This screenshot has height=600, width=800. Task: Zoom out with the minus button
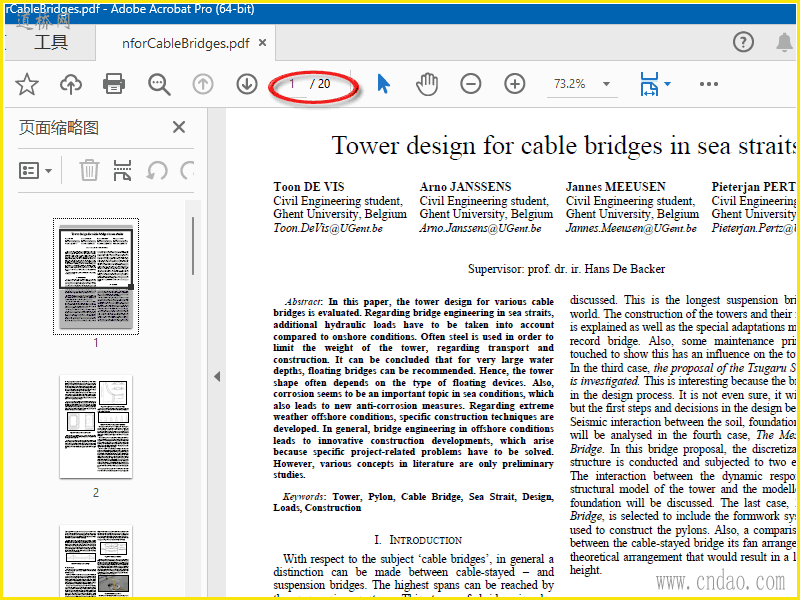pyautogui.click(x=471, y=84)
